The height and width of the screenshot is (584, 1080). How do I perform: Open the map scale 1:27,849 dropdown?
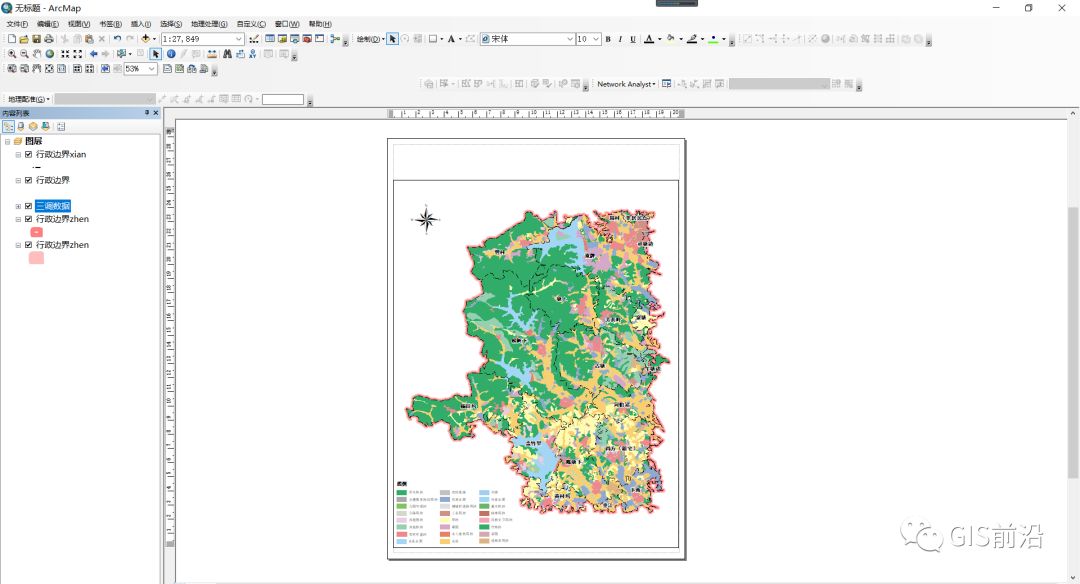click(239, 39)
